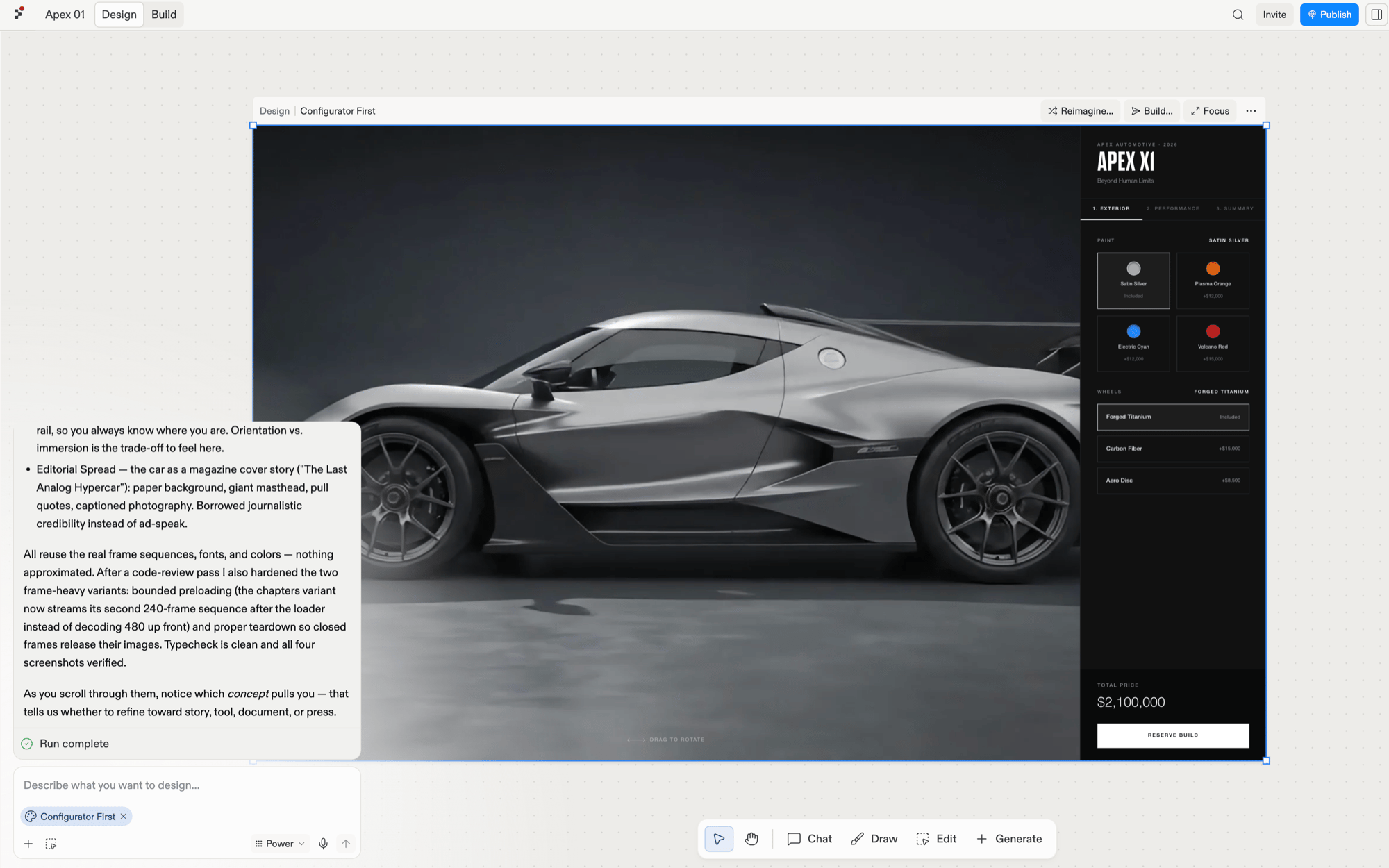Image resolution: width=1389 pixels, height=868 pixels.
Task: Open the frame's three-dot more menu
Action: [1251, 111]
